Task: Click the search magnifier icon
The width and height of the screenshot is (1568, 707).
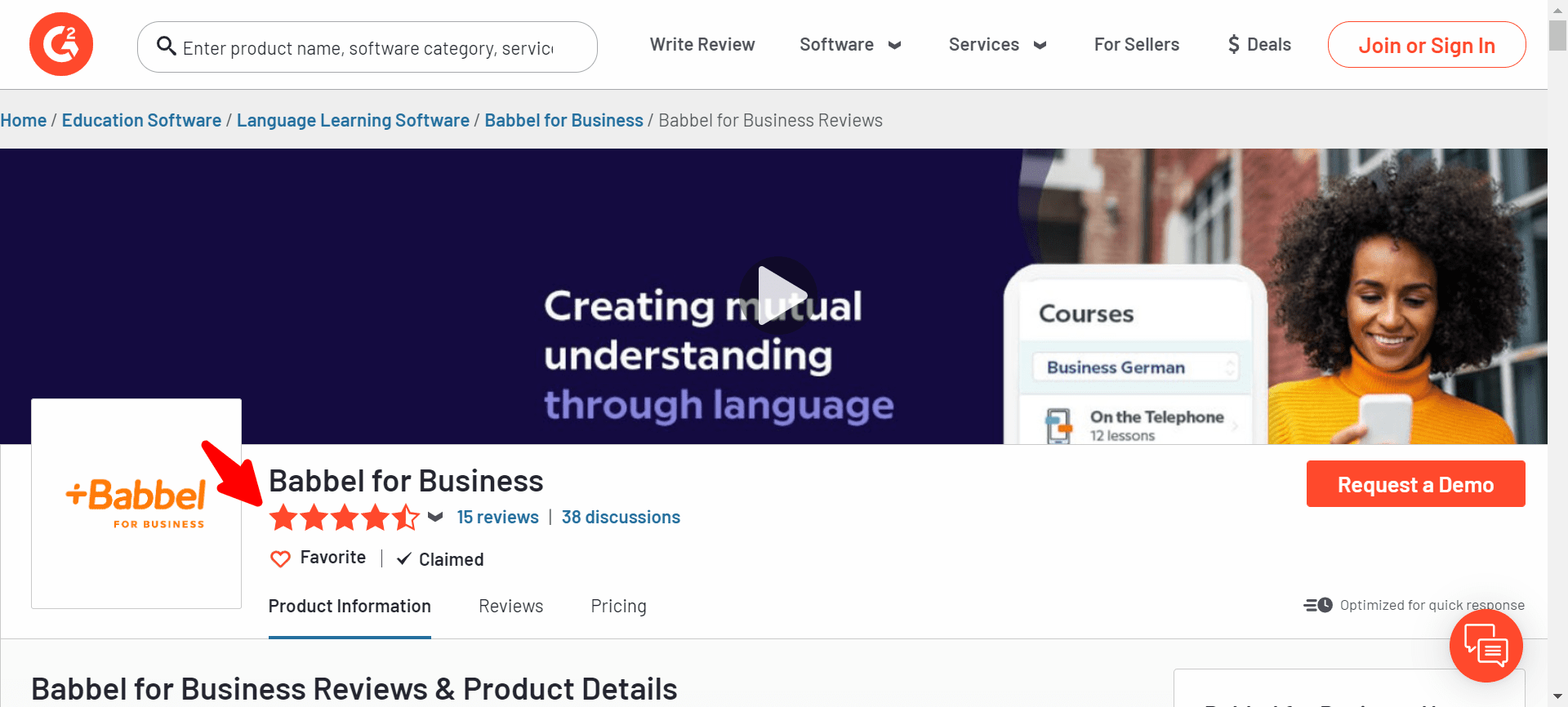Action: (x=167, y=47)
